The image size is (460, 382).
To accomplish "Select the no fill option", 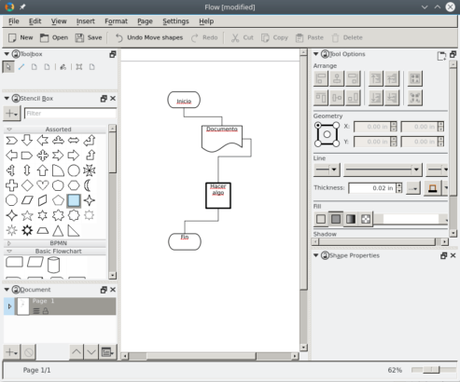I will coord(321,219).
